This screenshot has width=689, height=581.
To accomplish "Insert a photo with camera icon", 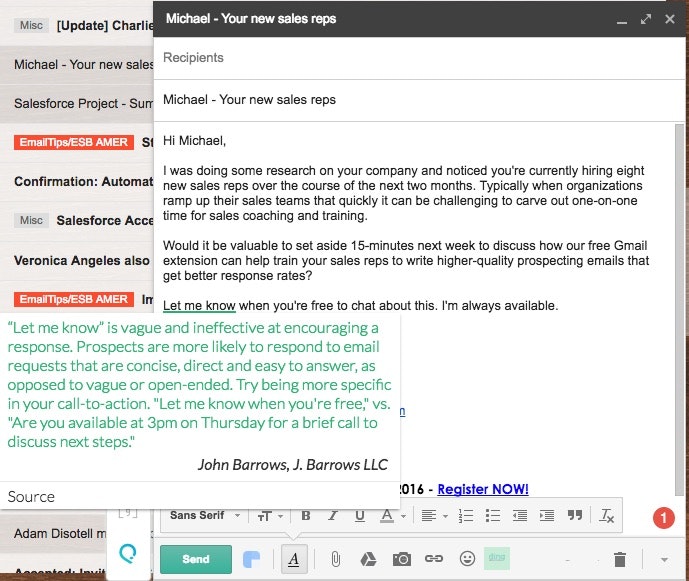I will [402, 559].
